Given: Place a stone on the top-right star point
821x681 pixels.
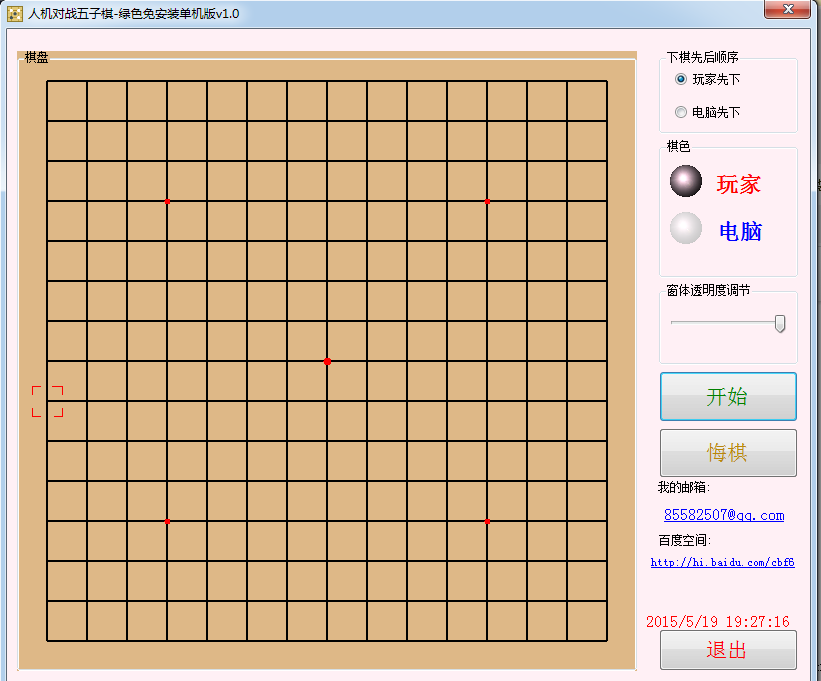Looking at the screenshot, I should [487, 202].
